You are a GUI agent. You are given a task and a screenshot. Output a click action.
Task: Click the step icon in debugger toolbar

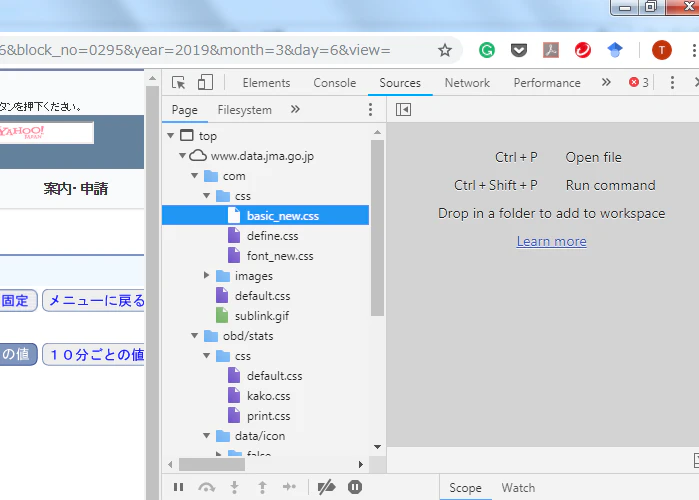tap(289, 487)
